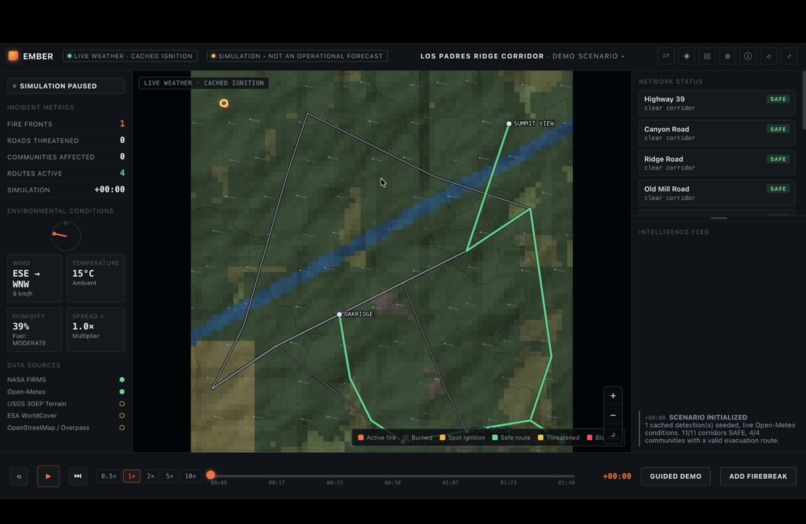Click the Active fire legend swatch
This screenshot has height=524, width=806.
[x=361, y=438]
